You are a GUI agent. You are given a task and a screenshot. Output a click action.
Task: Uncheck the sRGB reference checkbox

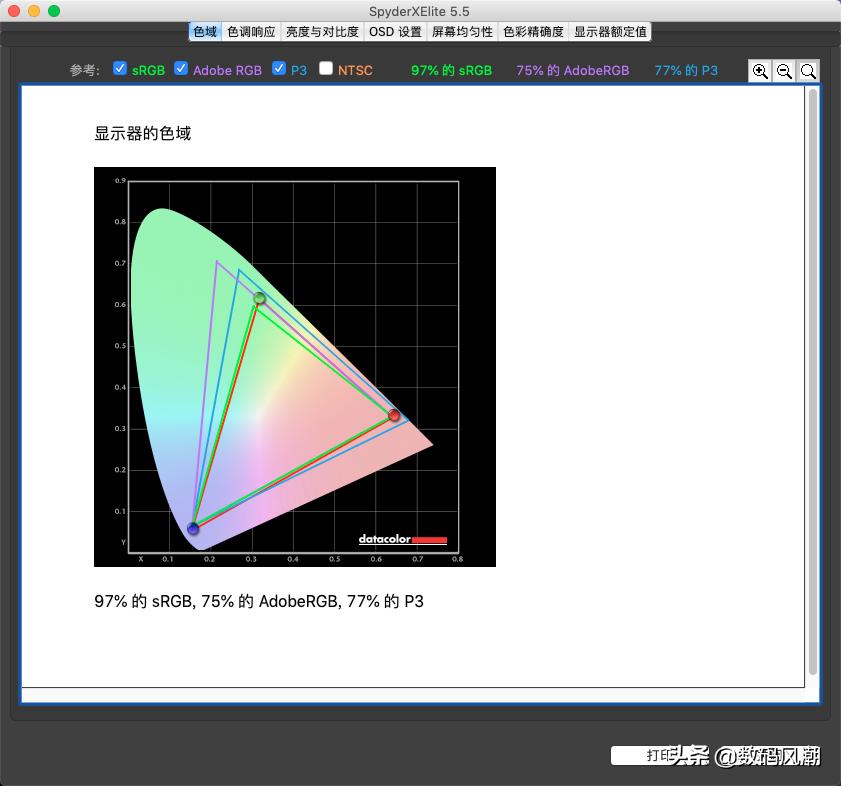pyautogui.click(x=120, y=69)
